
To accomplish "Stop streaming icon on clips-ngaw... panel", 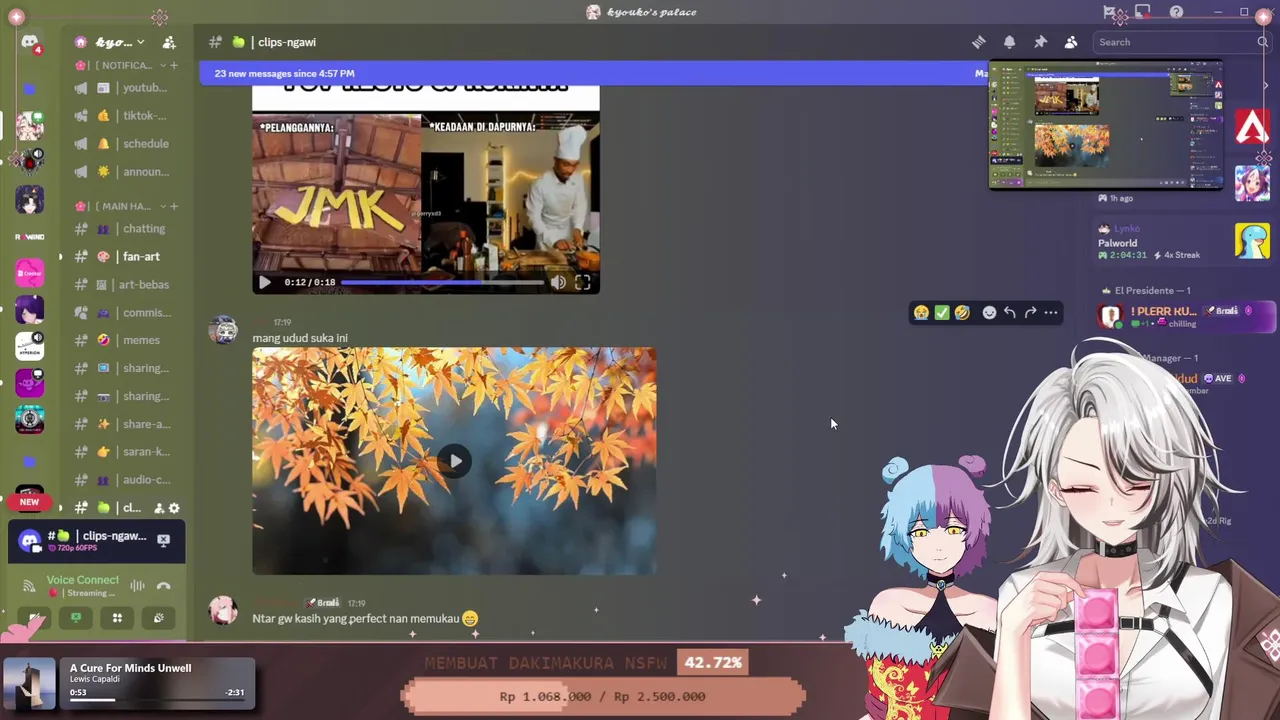I will click(163, 540).
